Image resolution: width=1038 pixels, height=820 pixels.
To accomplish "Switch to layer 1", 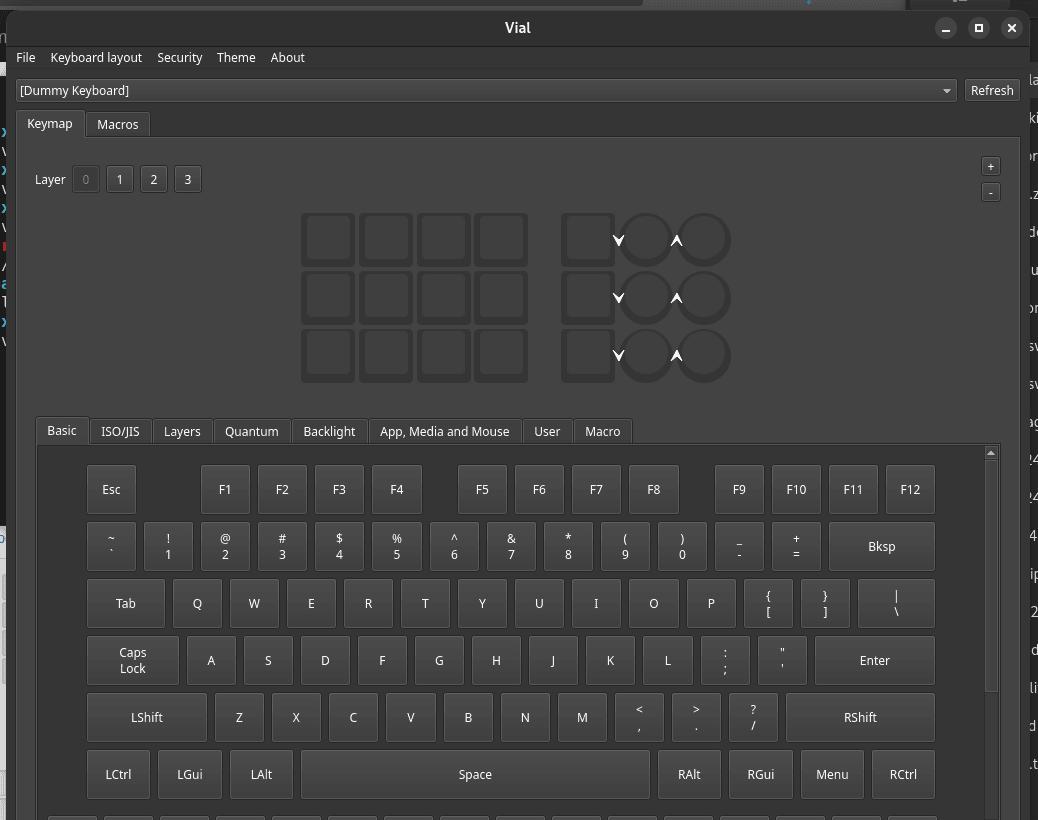I will tap(120, 180).
